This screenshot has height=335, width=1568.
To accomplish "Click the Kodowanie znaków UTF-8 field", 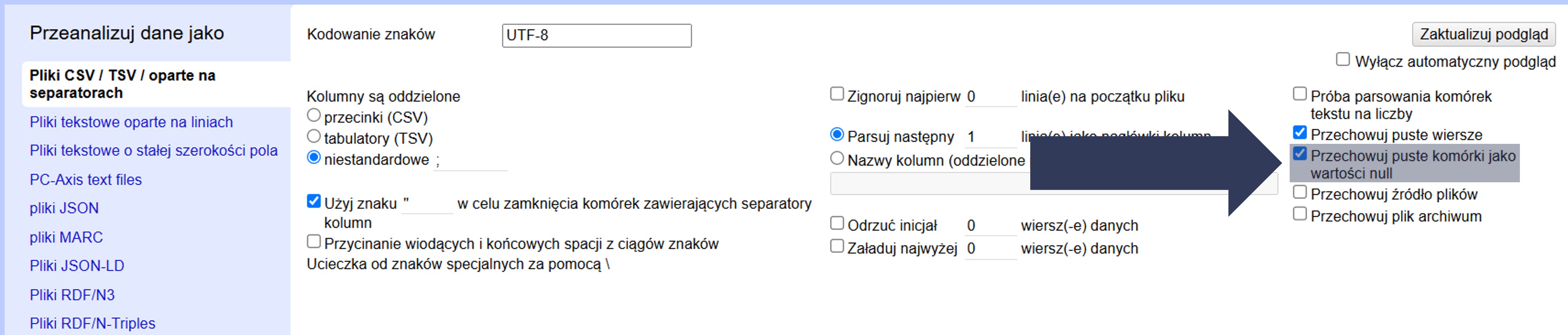I will coord(596,35).
